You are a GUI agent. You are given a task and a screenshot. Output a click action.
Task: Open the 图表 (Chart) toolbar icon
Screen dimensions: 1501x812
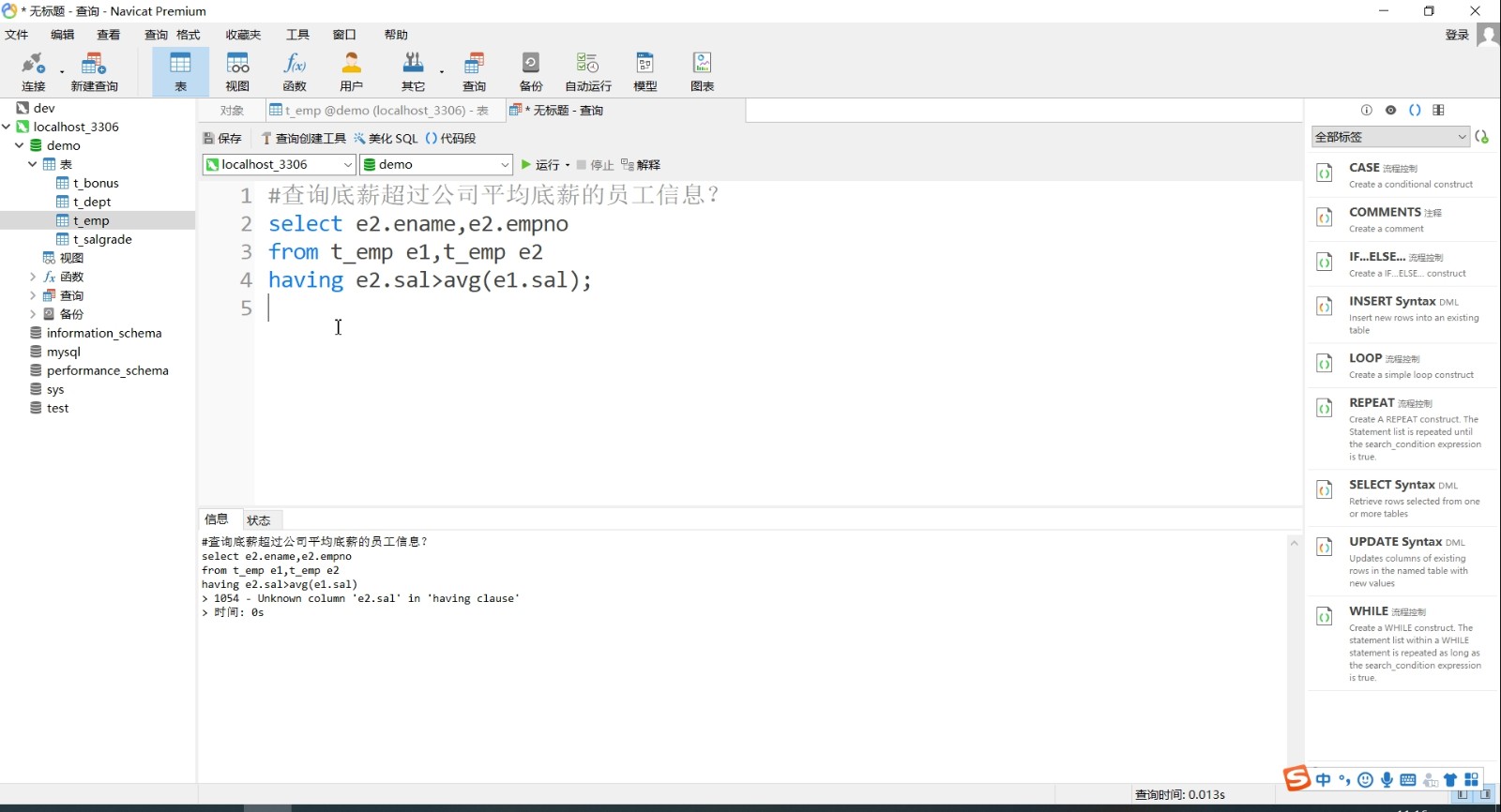point(703,72)
